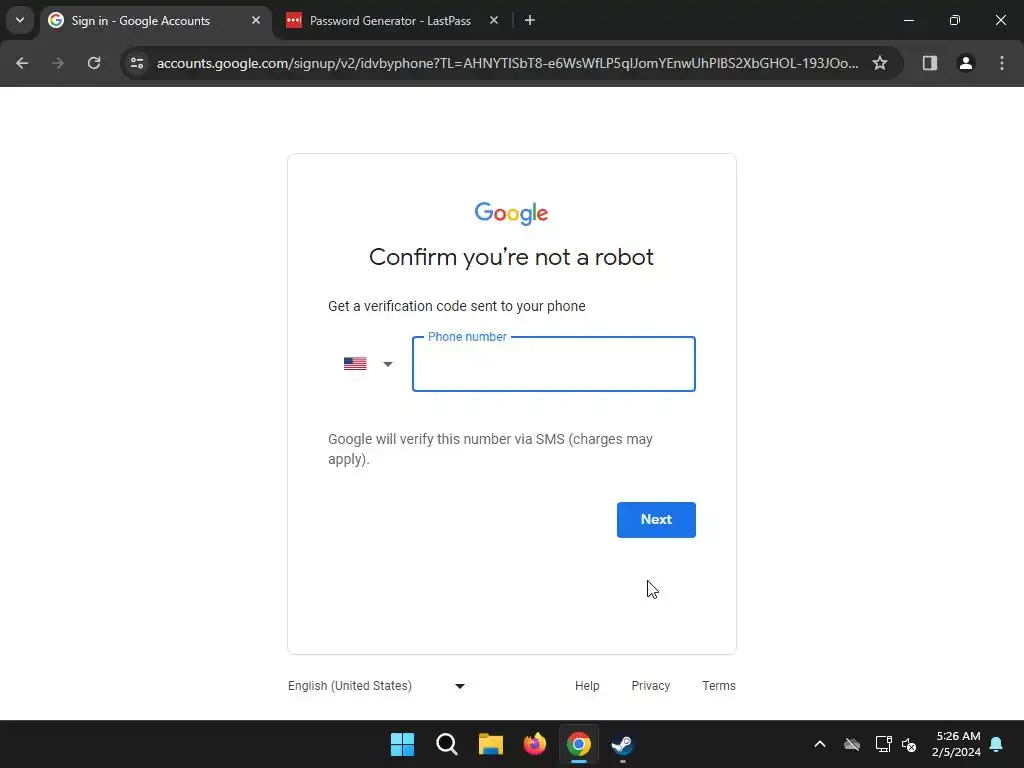1024x768 pixels.
Task: Click the Google logo
Action: [x=511, y=213]
